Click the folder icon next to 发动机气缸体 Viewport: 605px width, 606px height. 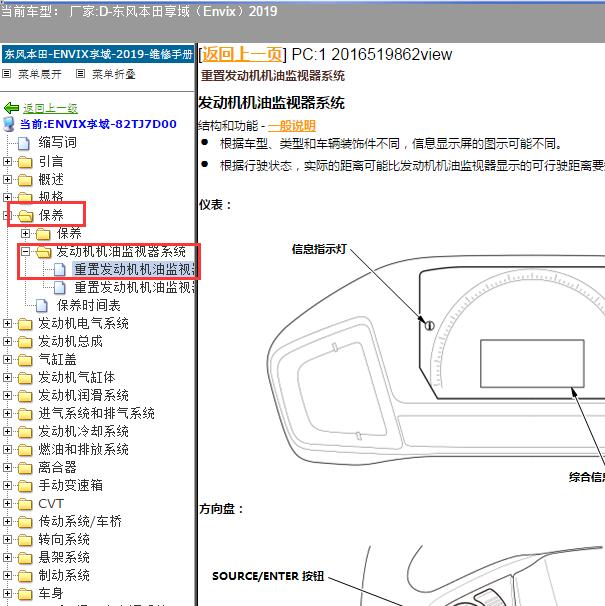(25, 378)
